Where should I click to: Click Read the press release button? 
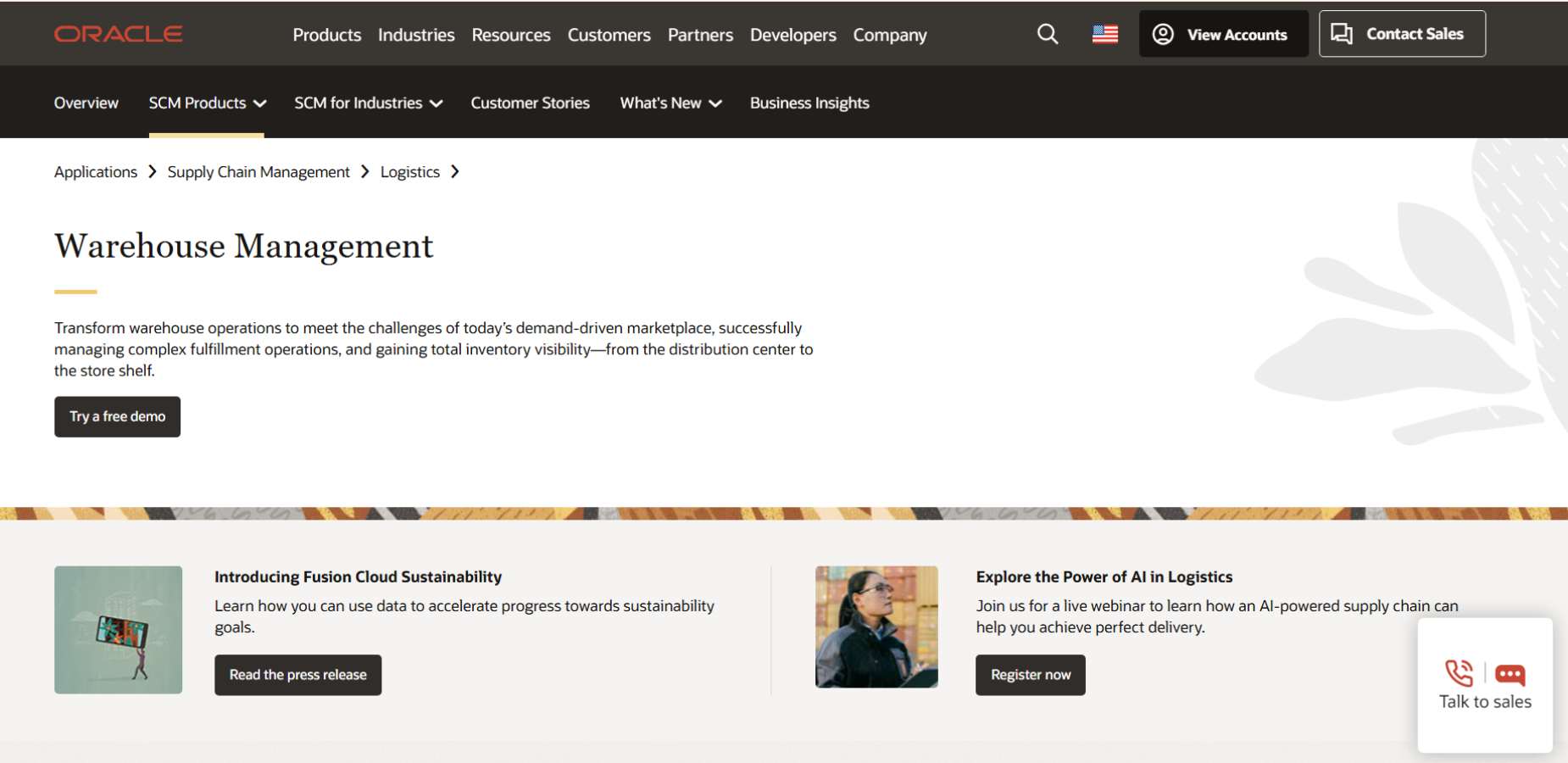pyautogui.click(x=298, y=675)
